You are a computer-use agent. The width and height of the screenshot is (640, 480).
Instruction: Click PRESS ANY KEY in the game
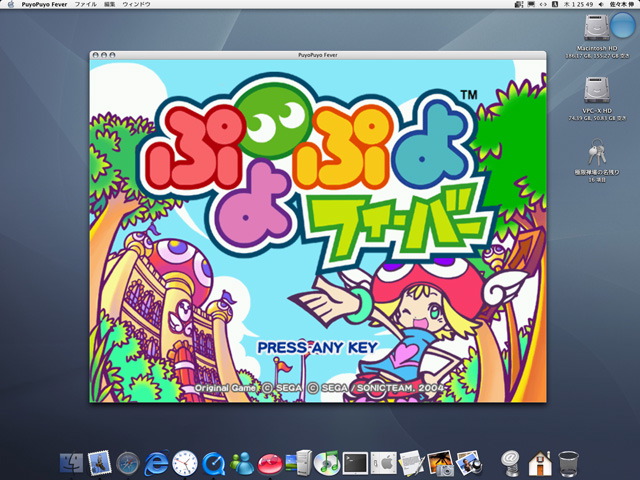[318, 347]
